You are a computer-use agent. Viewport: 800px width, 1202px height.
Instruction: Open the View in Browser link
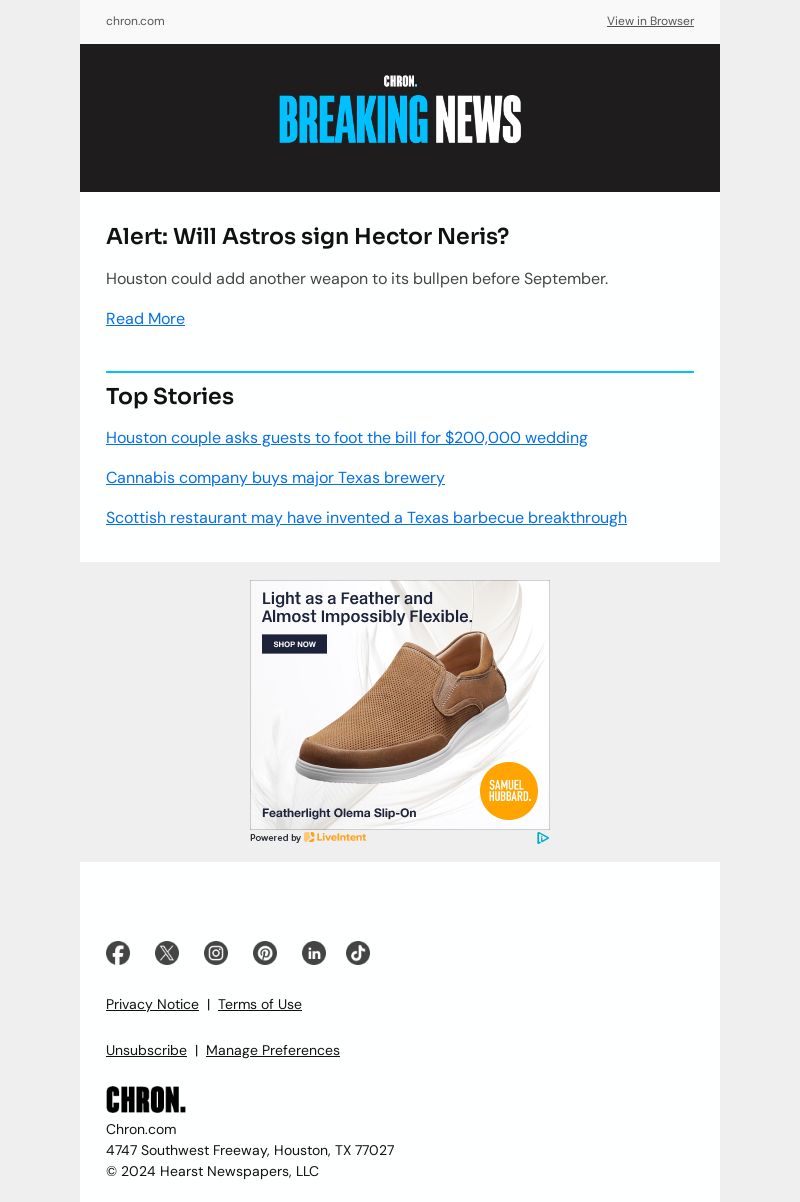(x=650, y=21)
